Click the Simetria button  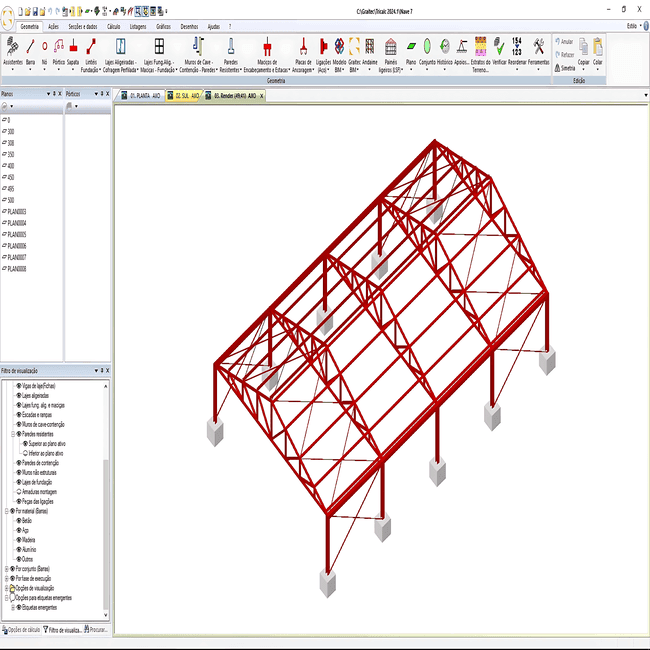click(565, 68)
